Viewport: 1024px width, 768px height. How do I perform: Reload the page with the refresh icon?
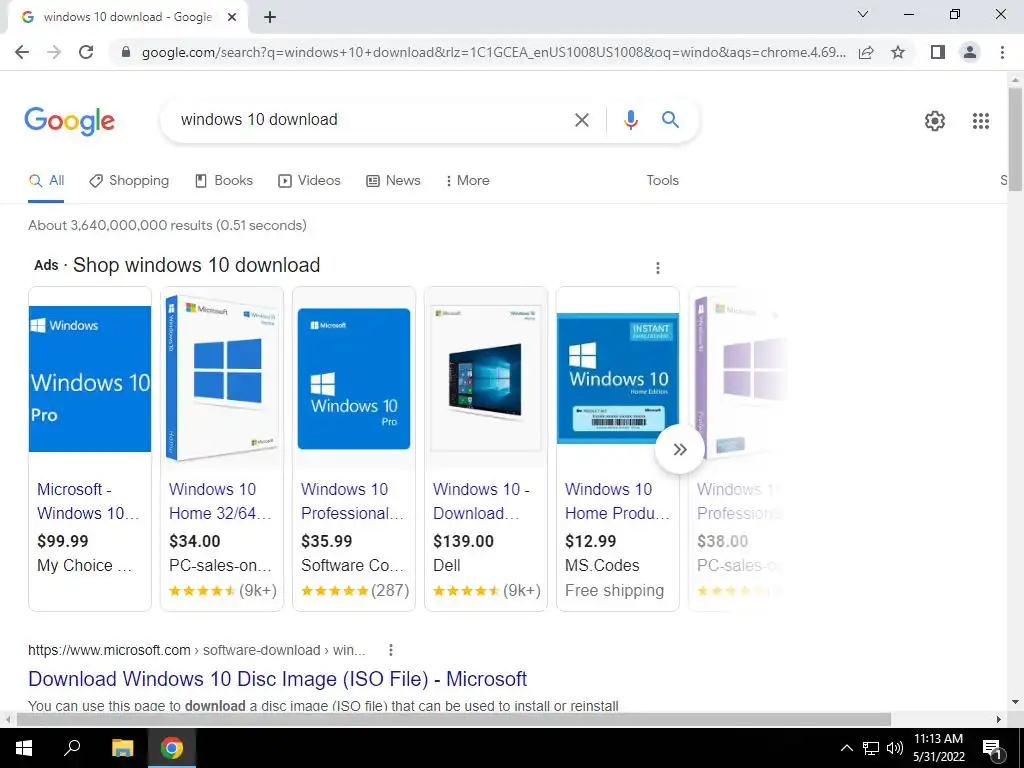[86, 52]
